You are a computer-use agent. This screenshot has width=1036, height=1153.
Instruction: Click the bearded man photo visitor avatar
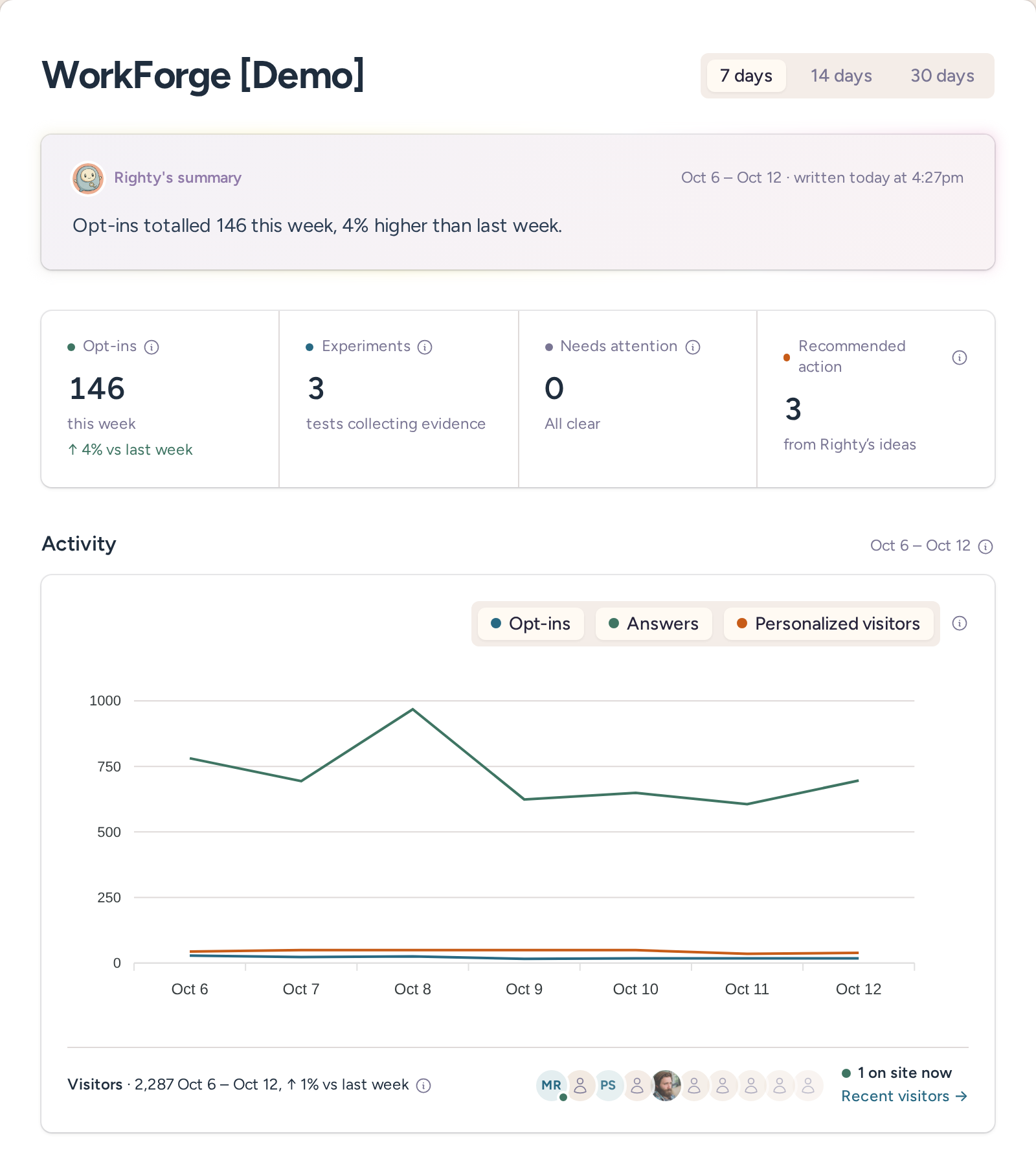tap(666, 1086)
